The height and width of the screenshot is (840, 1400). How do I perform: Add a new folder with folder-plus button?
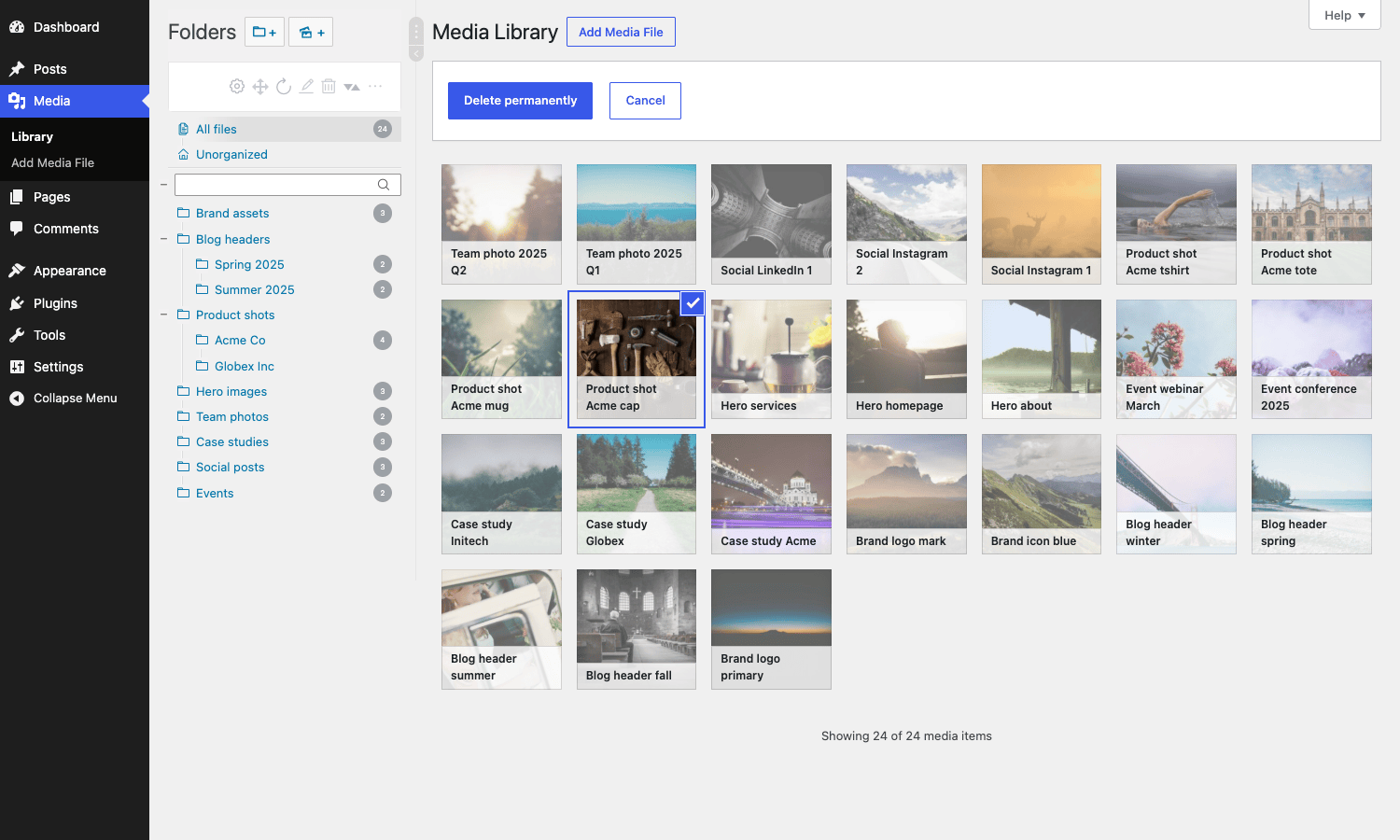click(x=264, y=32)
